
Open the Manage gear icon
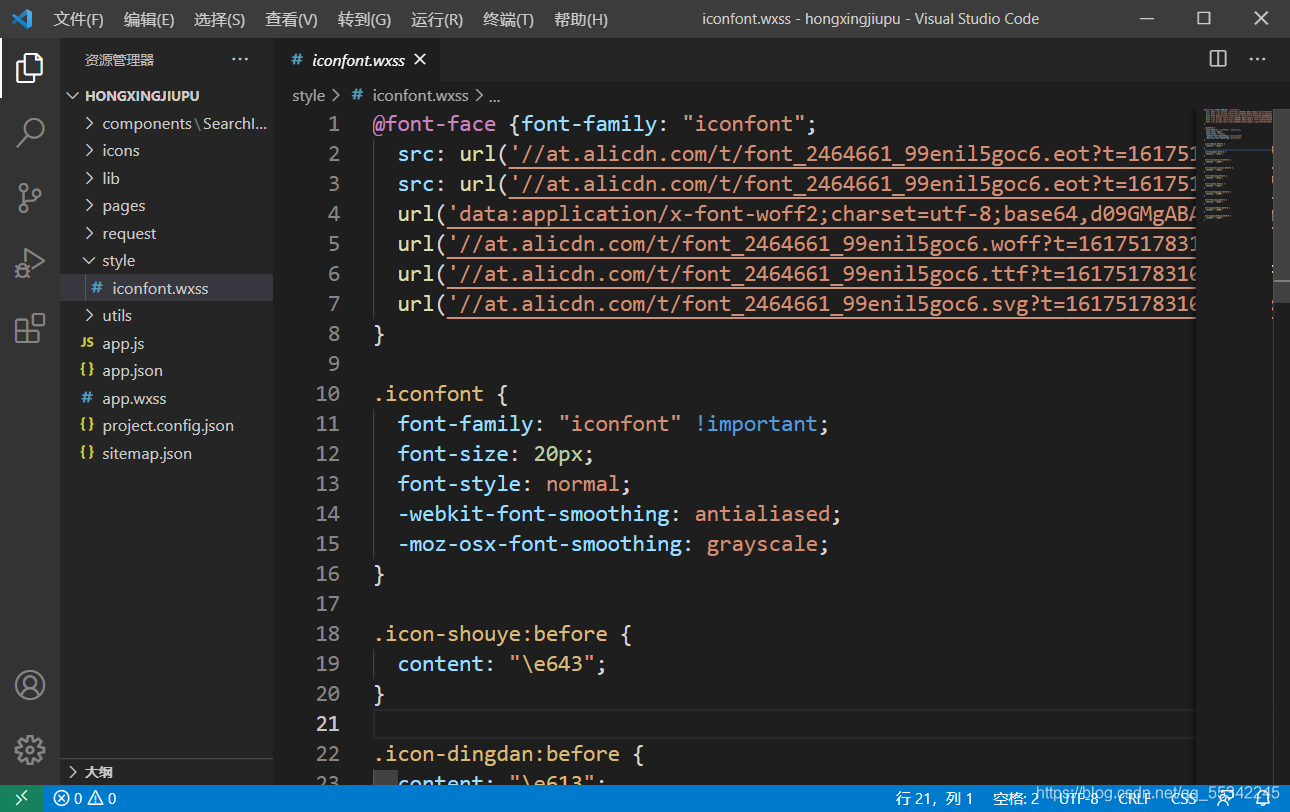30,749
